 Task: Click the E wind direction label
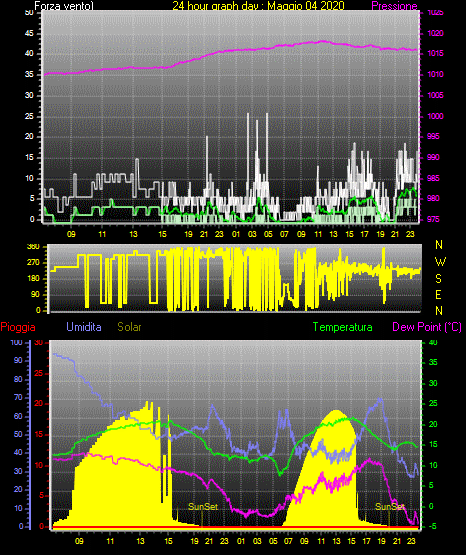(x=438, y=294)
